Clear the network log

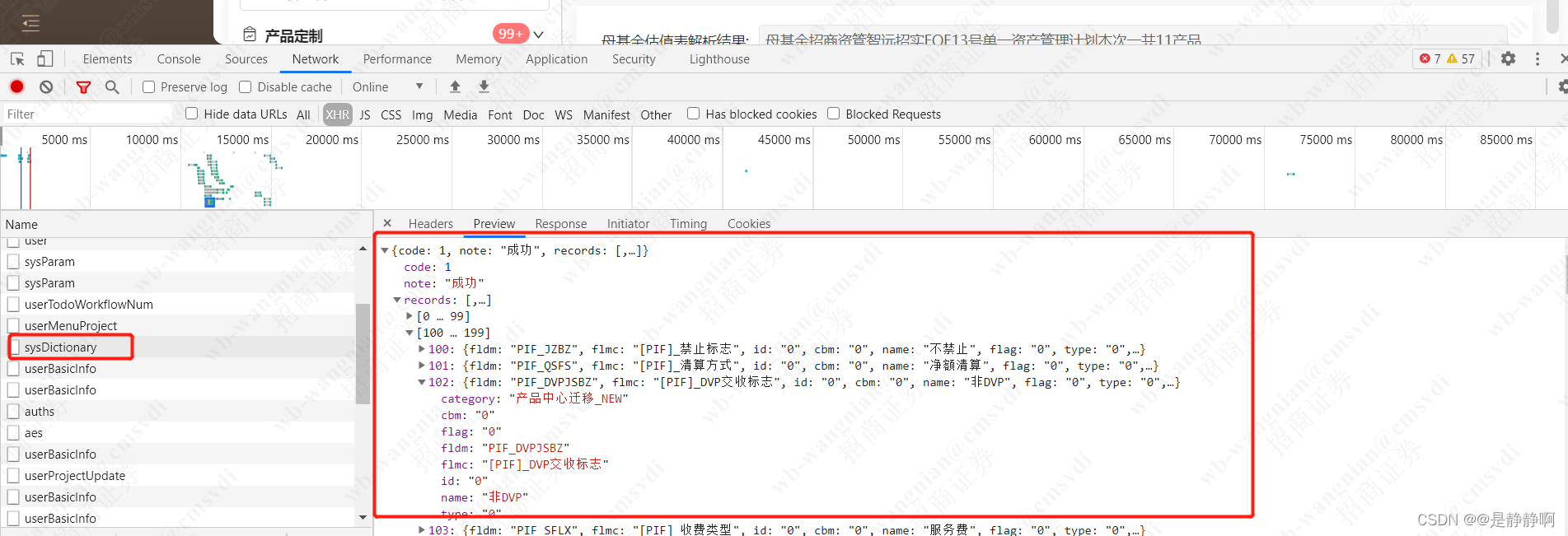(46, 86)
